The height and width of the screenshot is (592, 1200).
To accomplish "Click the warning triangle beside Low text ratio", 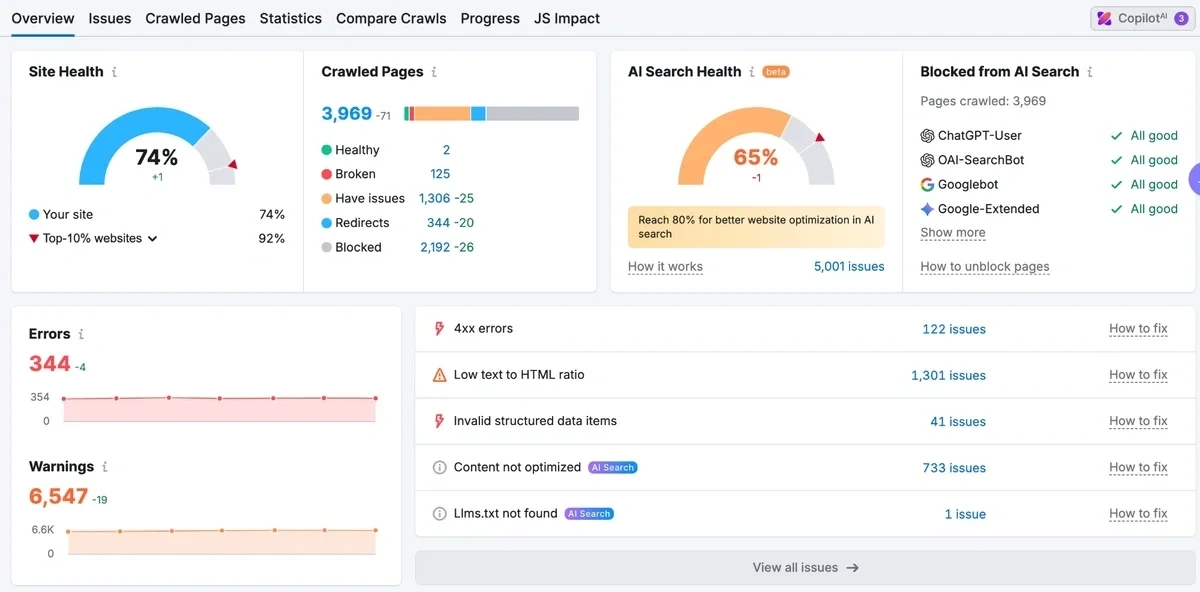I will [x=439, y=374].
